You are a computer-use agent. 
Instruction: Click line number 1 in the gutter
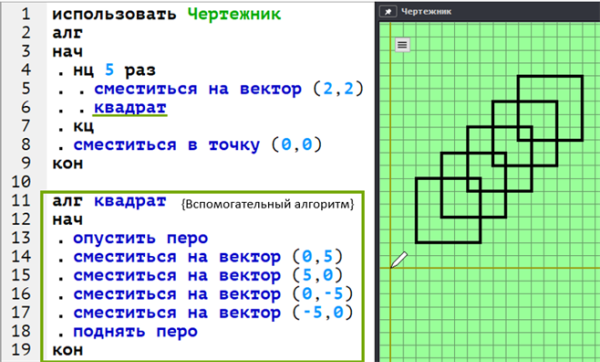pos(26,14)
